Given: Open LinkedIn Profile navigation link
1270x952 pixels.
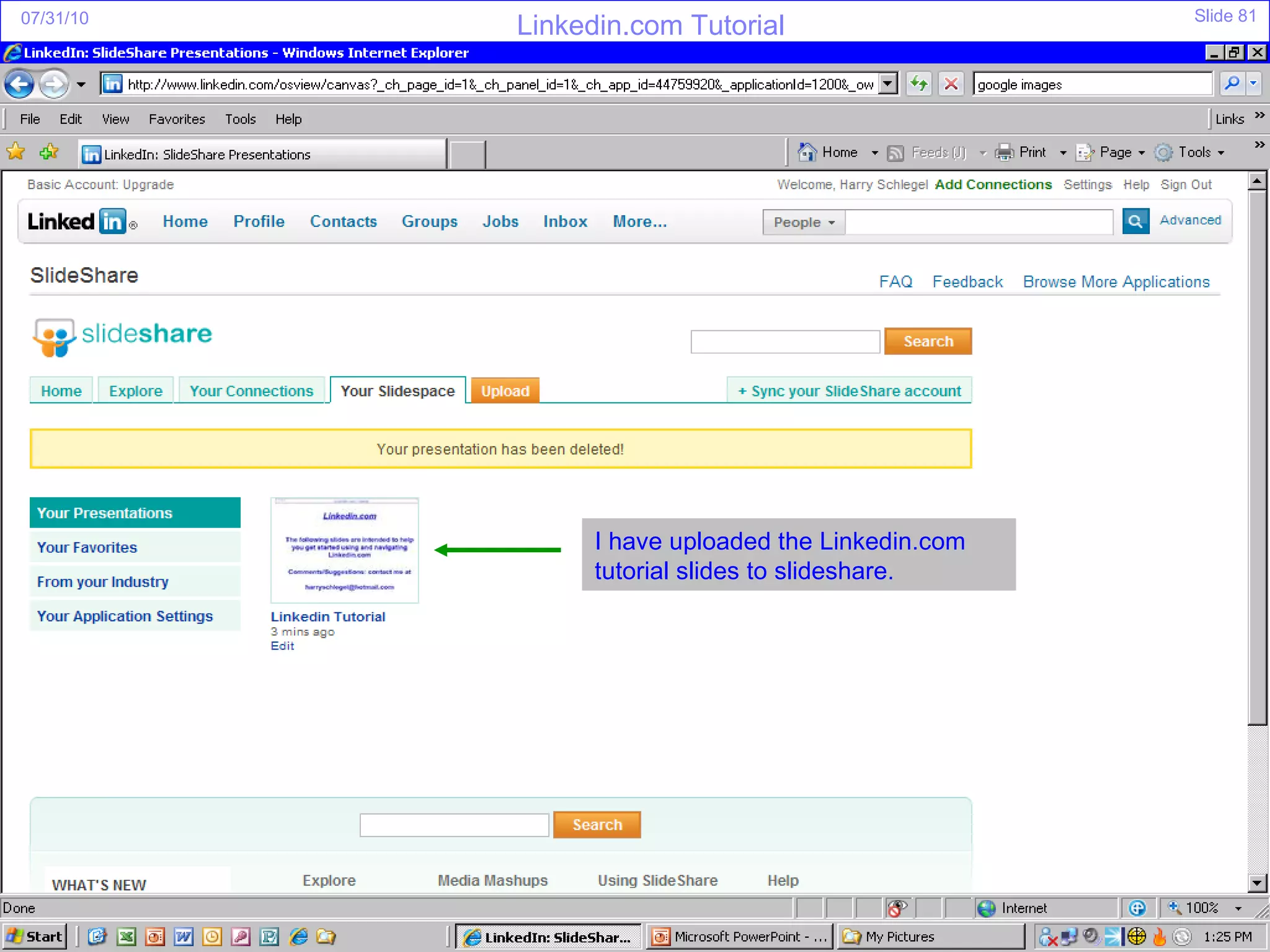Looking at the screenshot, I should point(259,222).
